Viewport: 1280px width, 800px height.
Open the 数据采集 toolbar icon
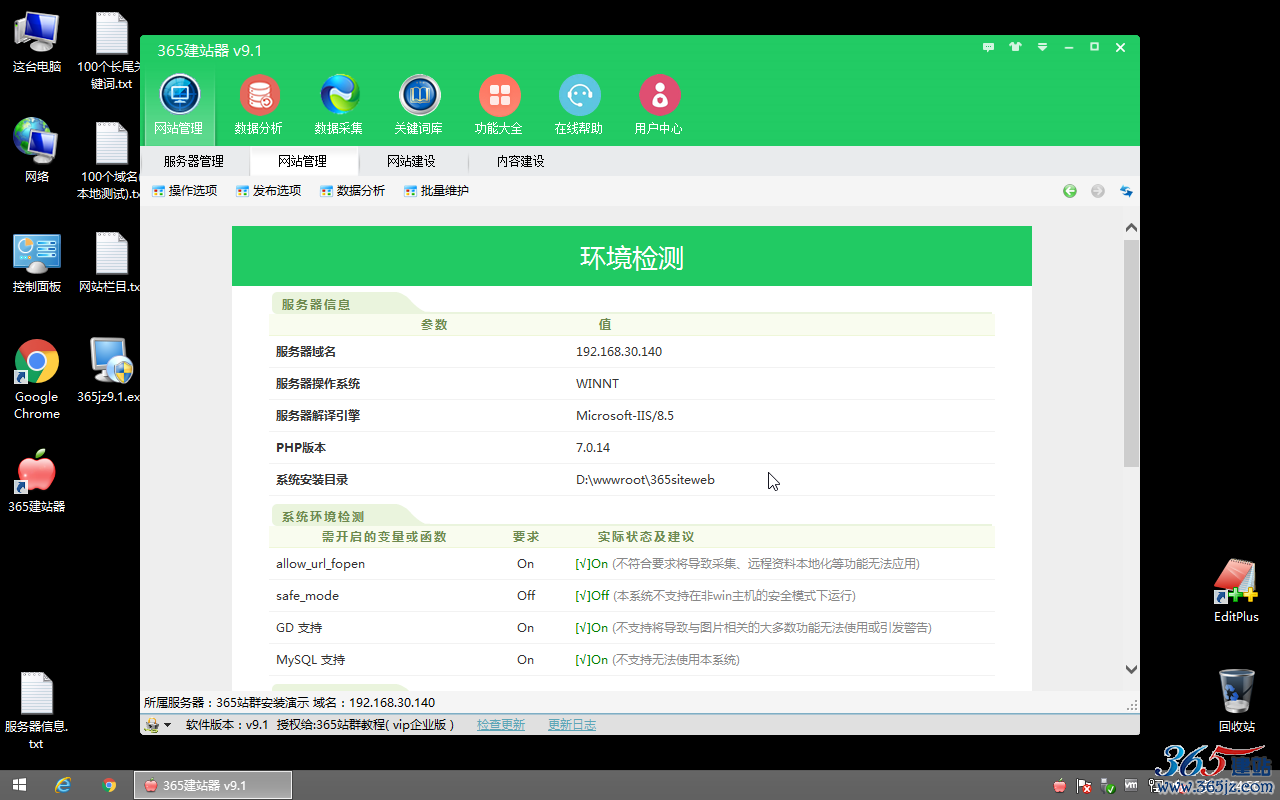pos(339,104)
